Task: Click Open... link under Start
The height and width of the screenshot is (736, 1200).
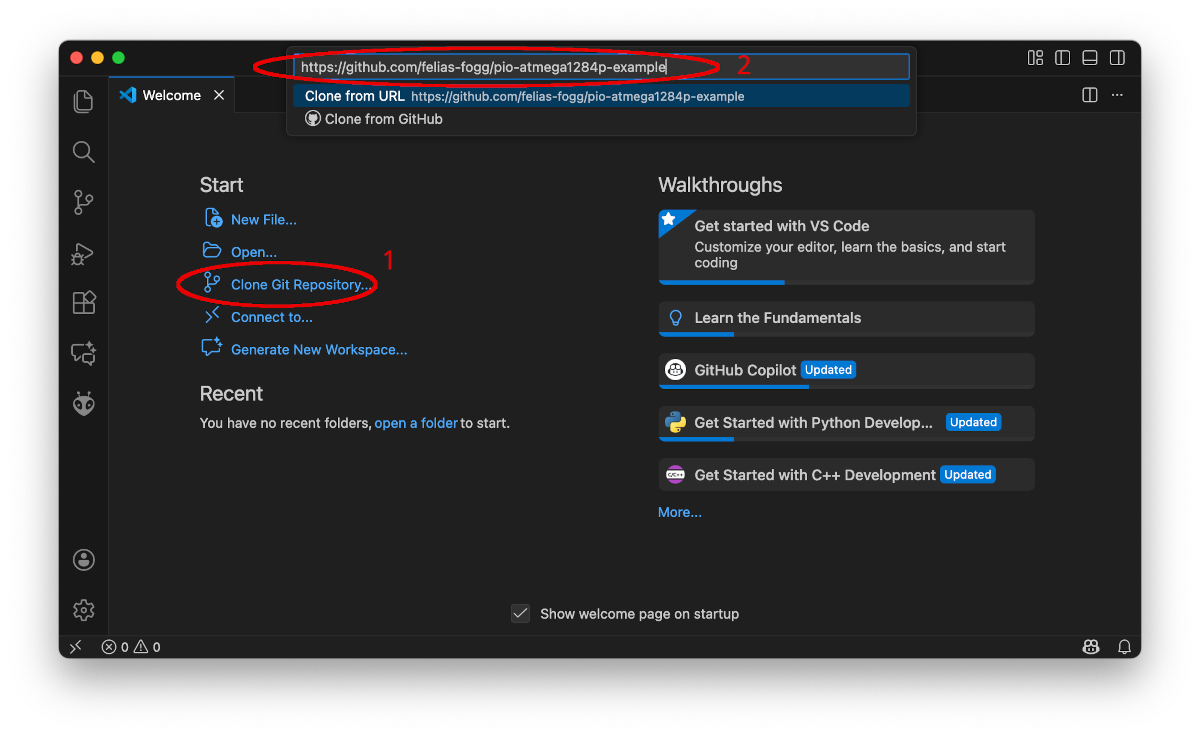Action: (x=254, y=252)
